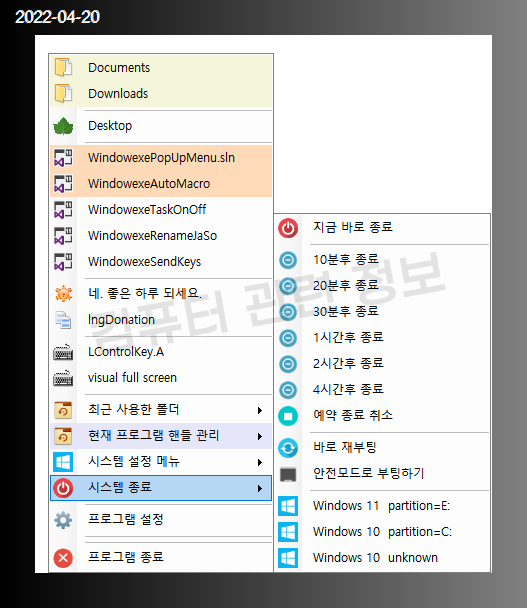Click the folder history icon beside 최근 사용한 폴더
Viewport: 527px width, 608px height.
[63, 410]
